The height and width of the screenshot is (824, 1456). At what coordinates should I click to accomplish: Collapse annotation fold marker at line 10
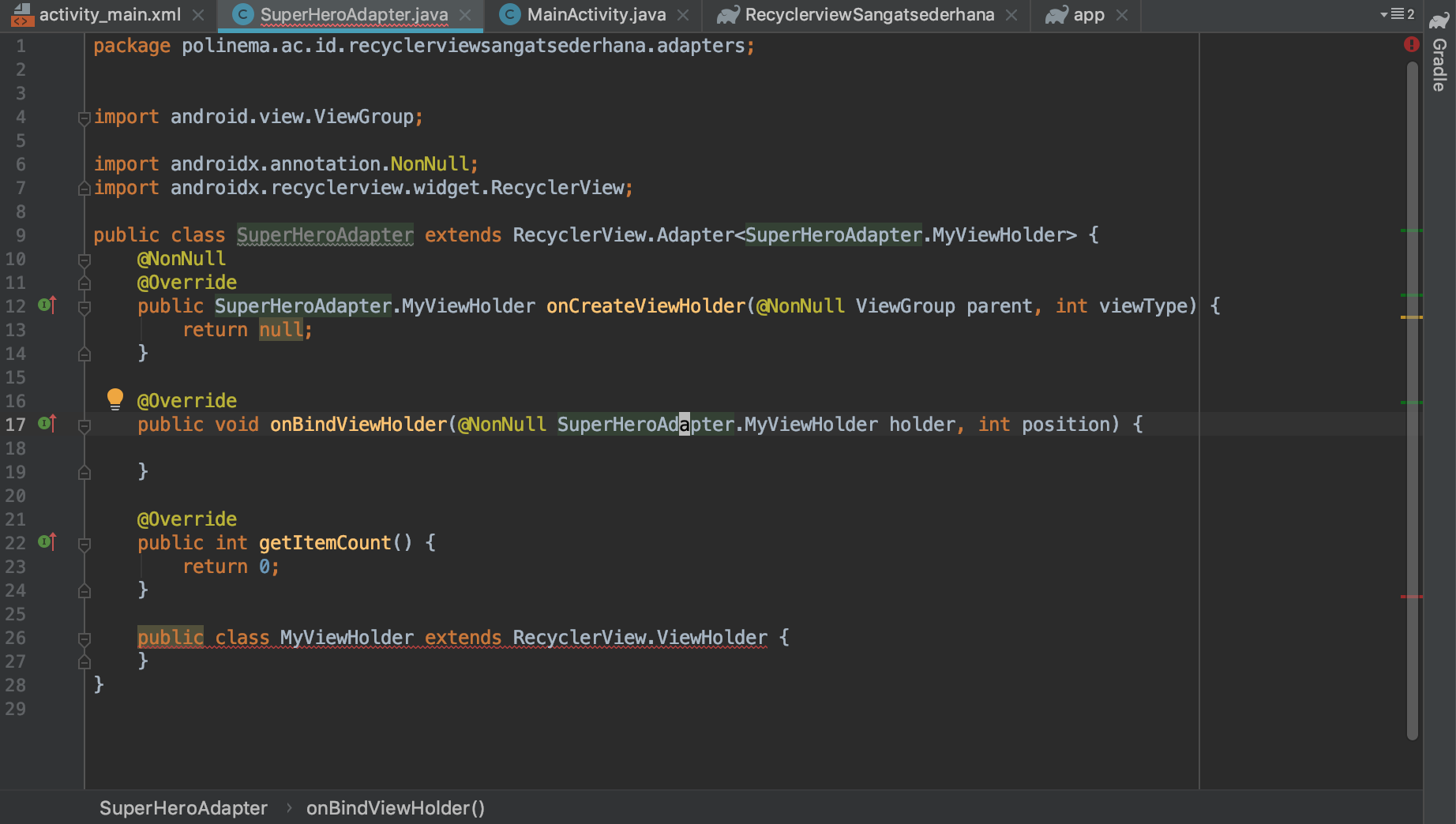pyautogui.click(x=84, y=260)
